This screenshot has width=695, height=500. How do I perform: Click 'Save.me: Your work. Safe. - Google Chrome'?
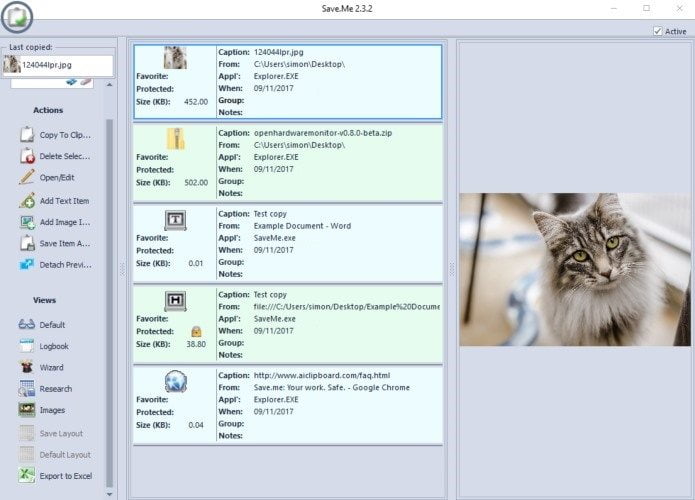(x=332, y=387)
